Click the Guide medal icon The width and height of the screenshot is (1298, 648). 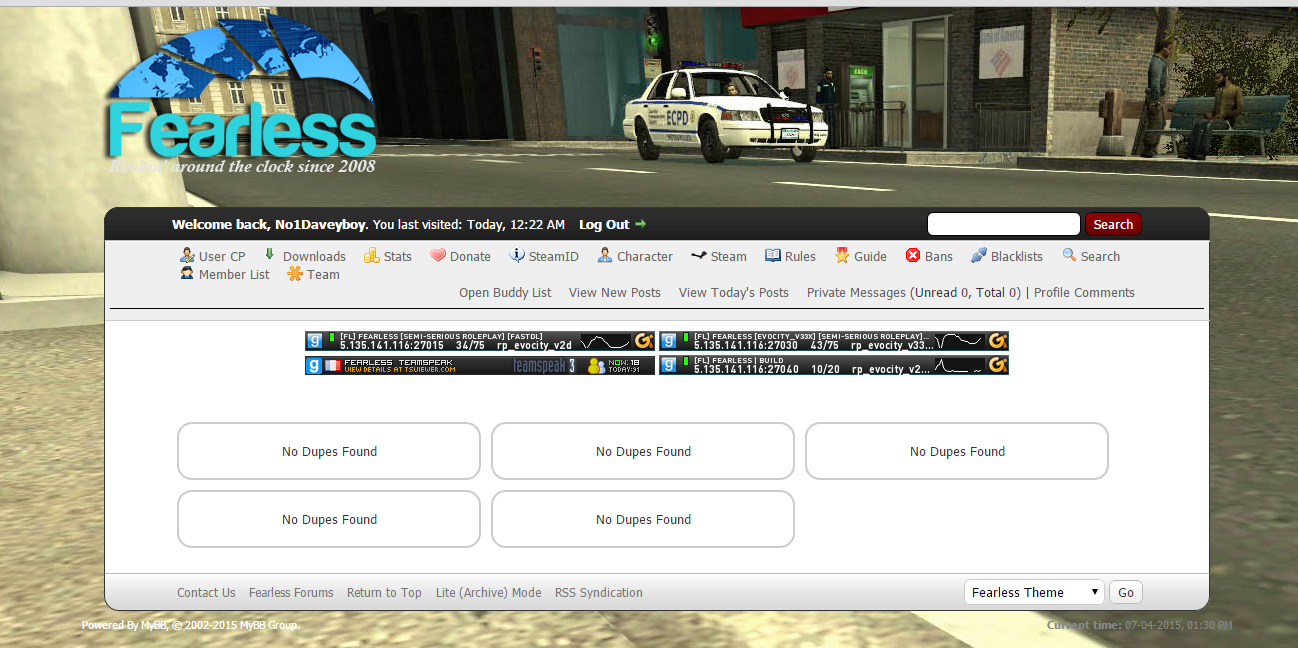842,255
